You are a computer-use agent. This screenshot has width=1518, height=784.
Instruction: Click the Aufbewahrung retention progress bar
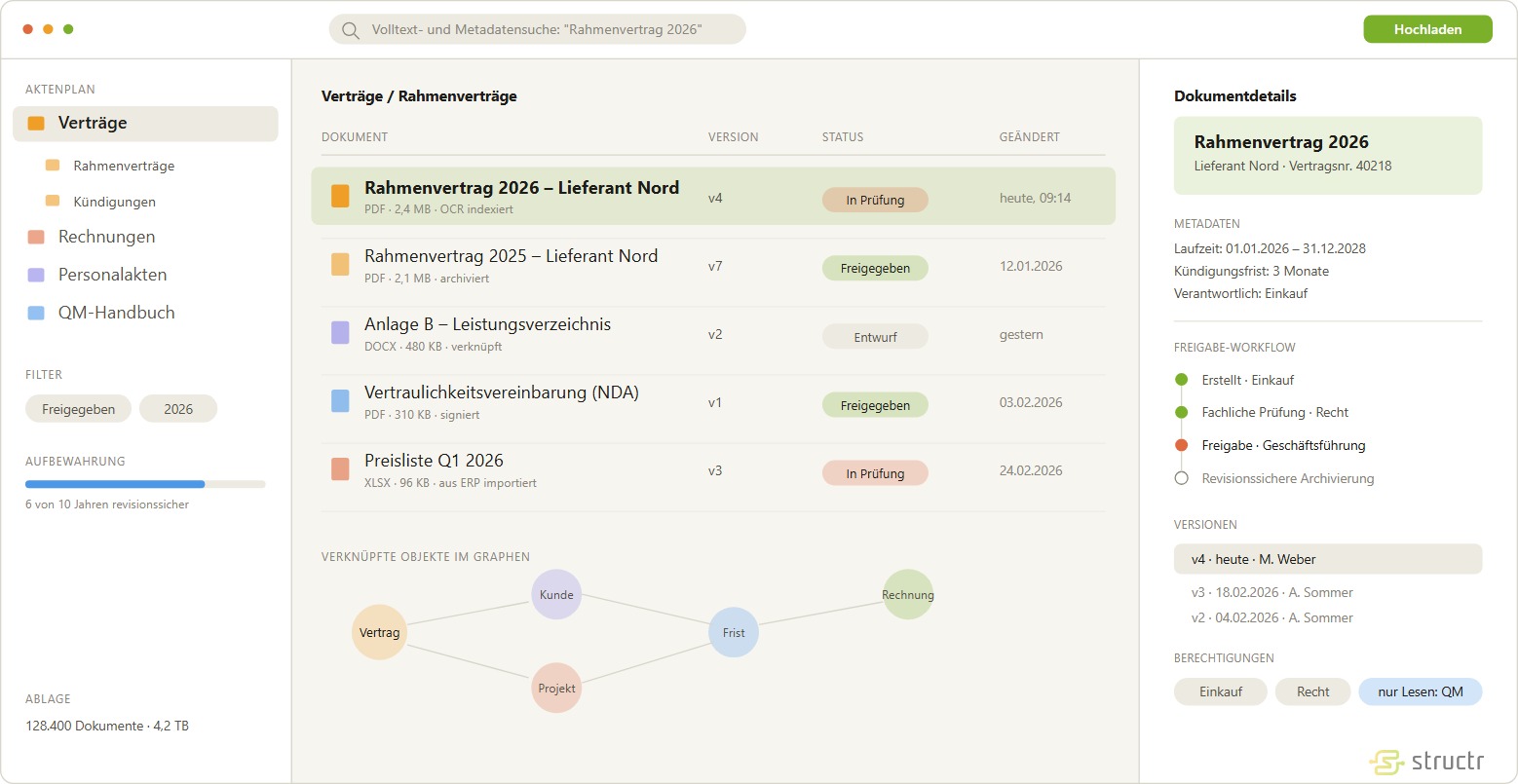tap(145, 484)
